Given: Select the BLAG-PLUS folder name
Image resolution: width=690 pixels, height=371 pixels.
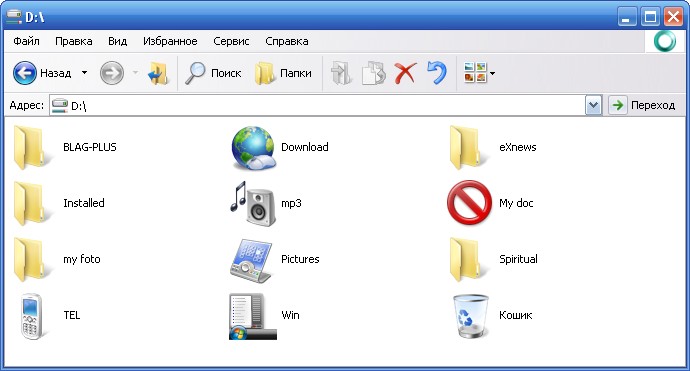Looking at the screenshot, I should pos(90,147).
